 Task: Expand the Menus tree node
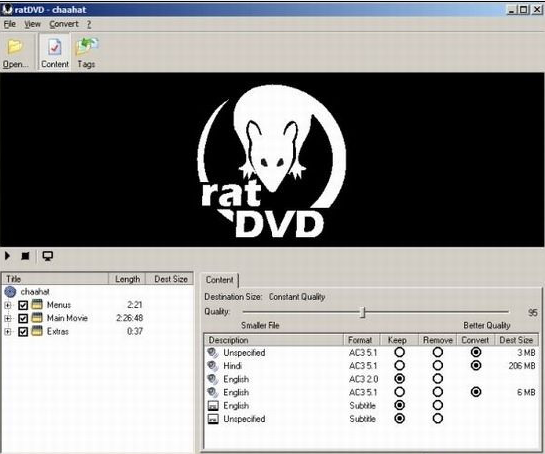8,305
